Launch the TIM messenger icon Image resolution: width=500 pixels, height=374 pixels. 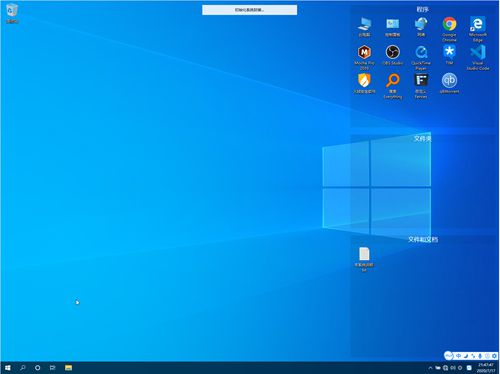coord(449,55)
